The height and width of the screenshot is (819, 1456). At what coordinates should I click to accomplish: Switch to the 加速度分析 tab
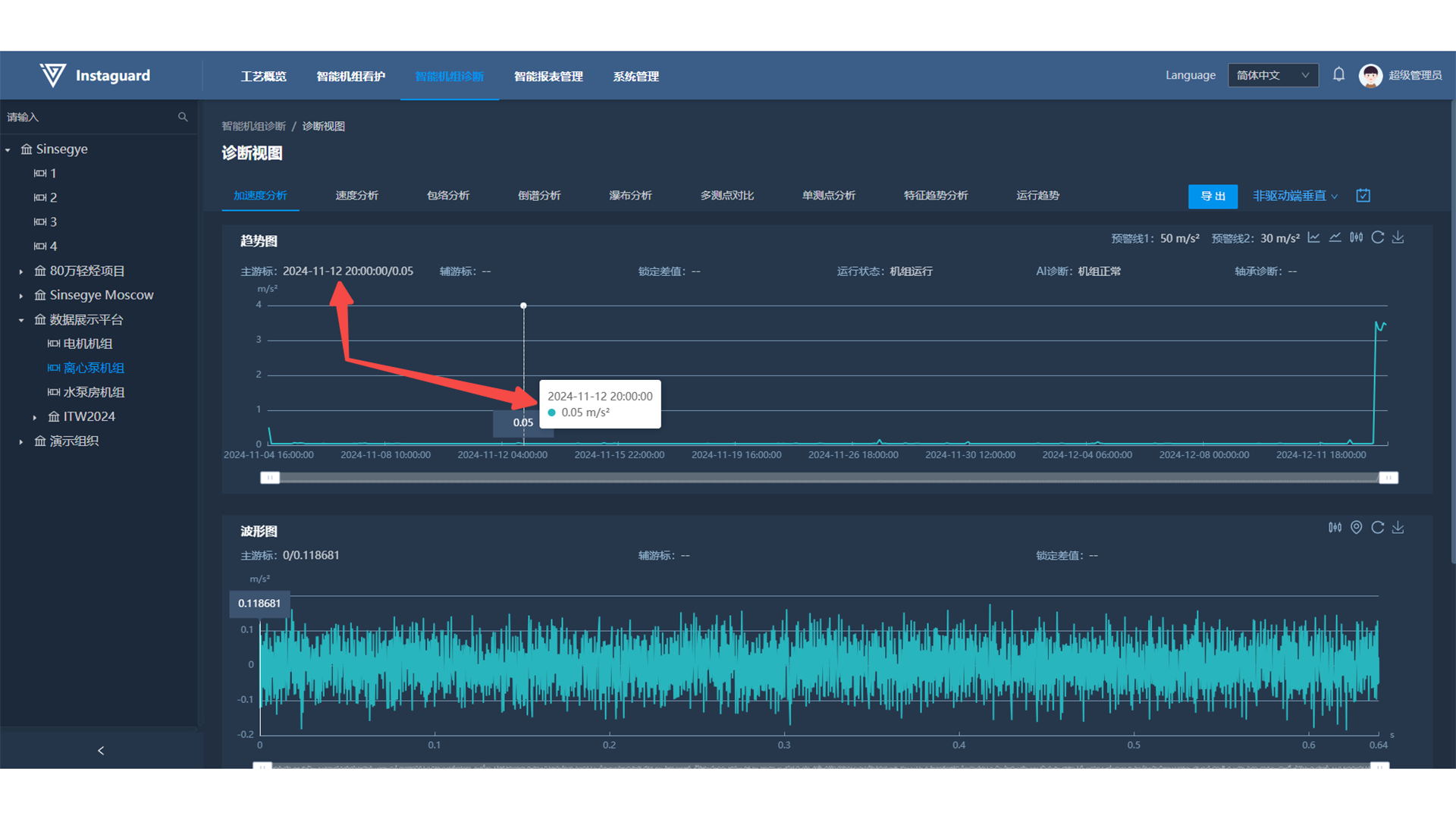tap(260, 196)
